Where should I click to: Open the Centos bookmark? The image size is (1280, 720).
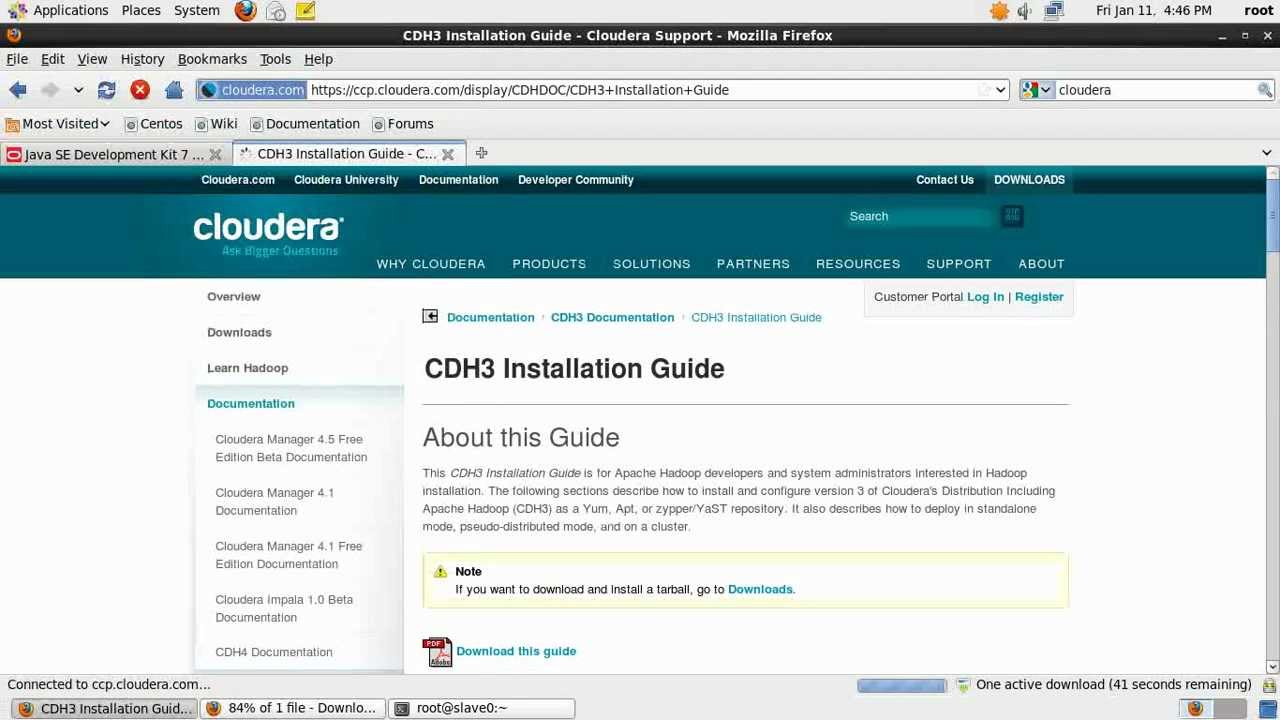click(153, 124)
